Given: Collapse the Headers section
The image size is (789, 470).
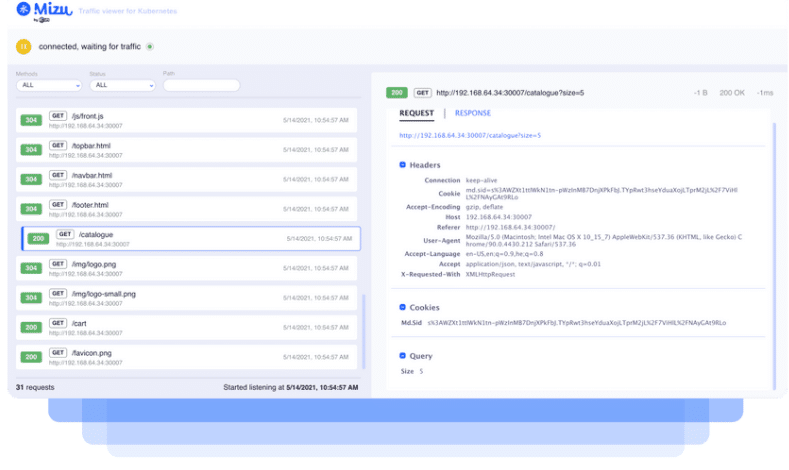Looking at the screenshot, I should [x=402, y=165].
